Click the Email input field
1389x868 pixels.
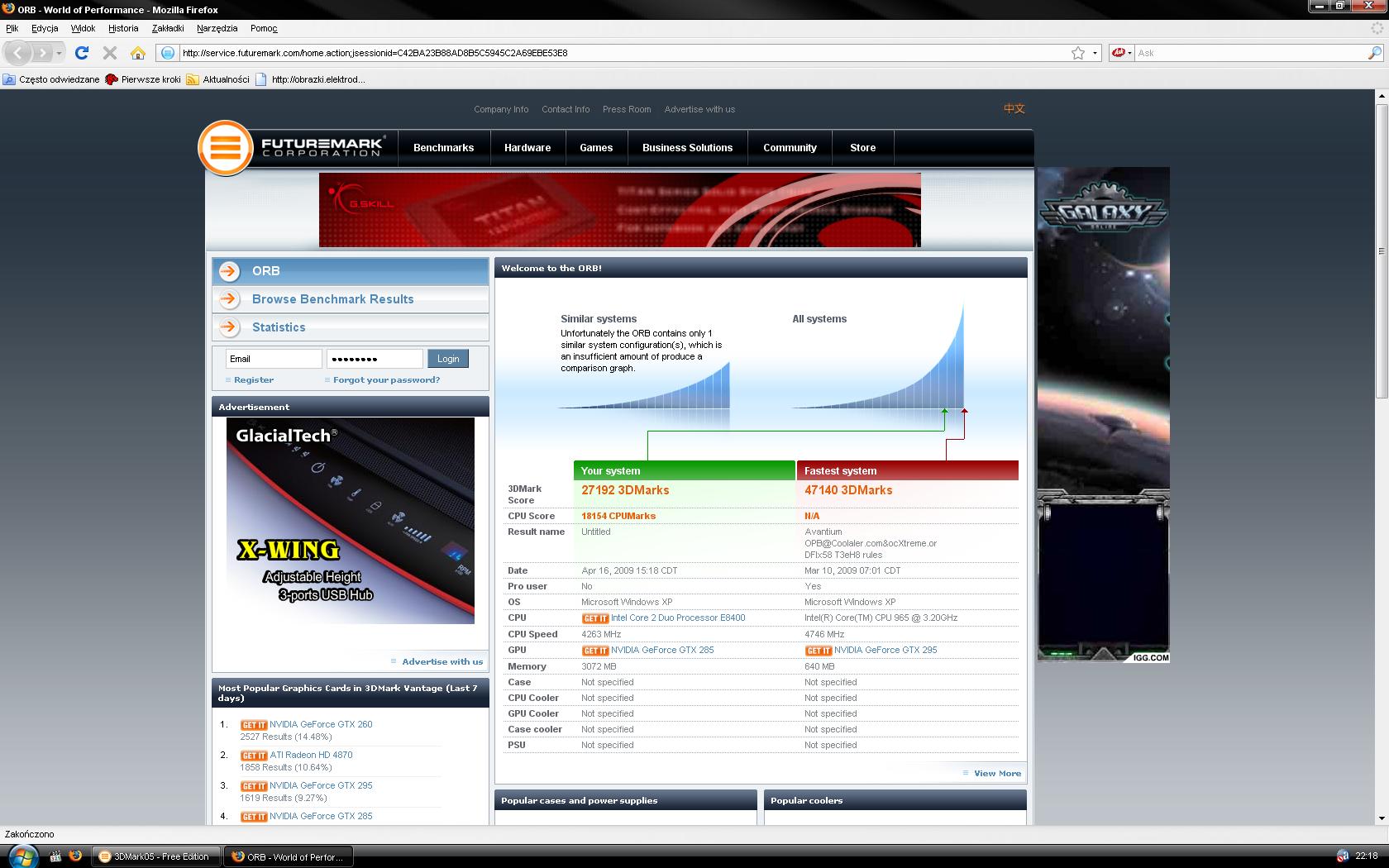(274, 359)
